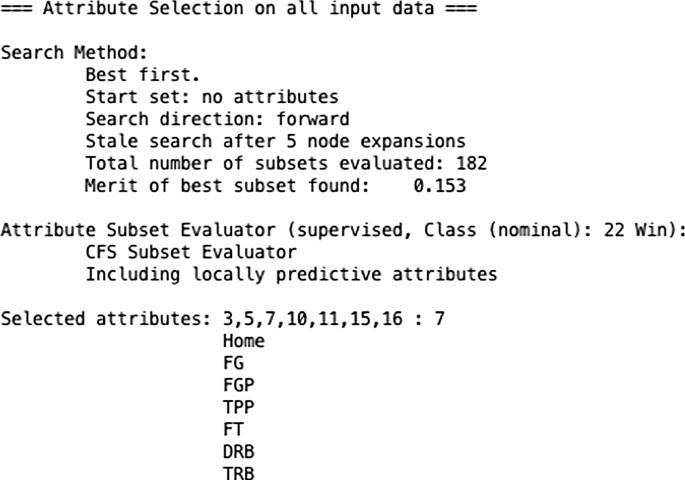
Task: Click the 'Home' attribute name
Action: 243,341
